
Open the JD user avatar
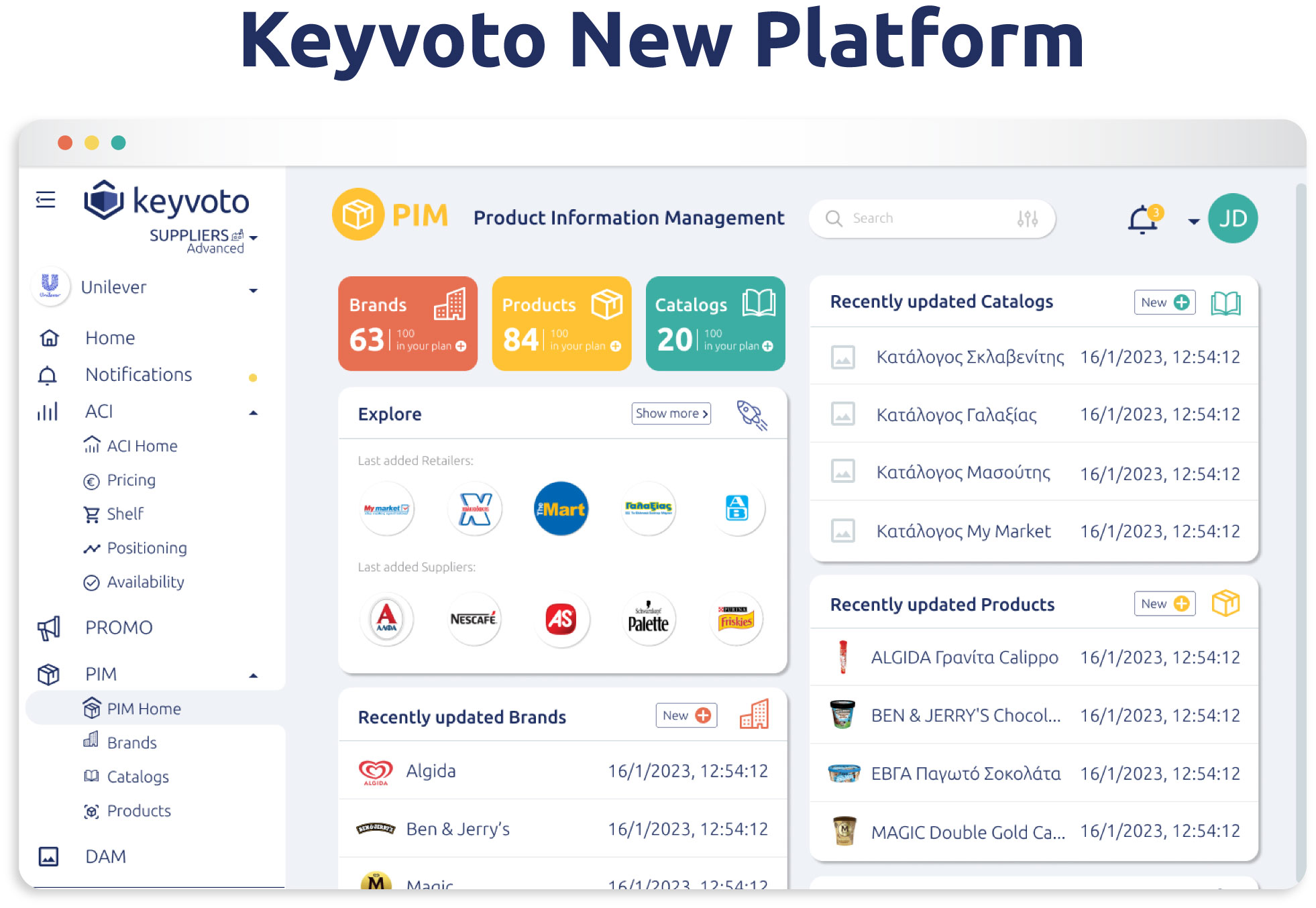pyautogui.click(x=1233, y=219)
